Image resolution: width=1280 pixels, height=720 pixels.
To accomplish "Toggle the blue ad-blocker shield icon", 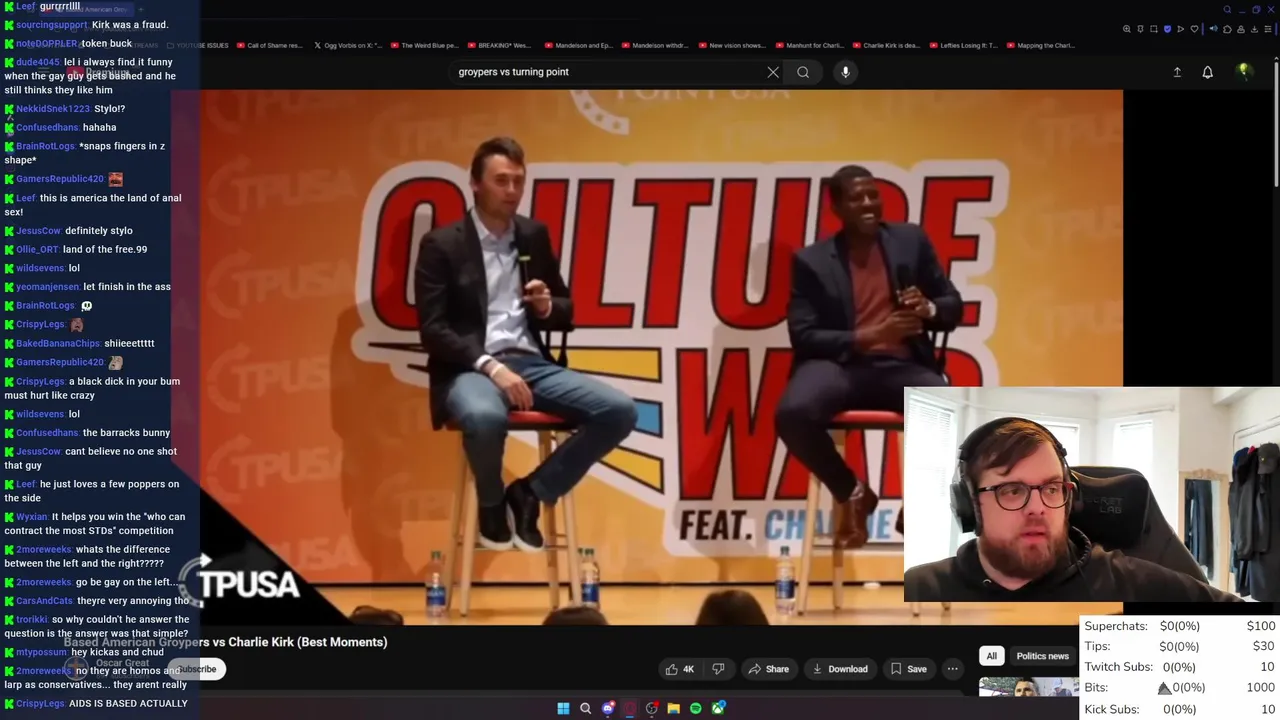I will click(x=1168, y=29).
